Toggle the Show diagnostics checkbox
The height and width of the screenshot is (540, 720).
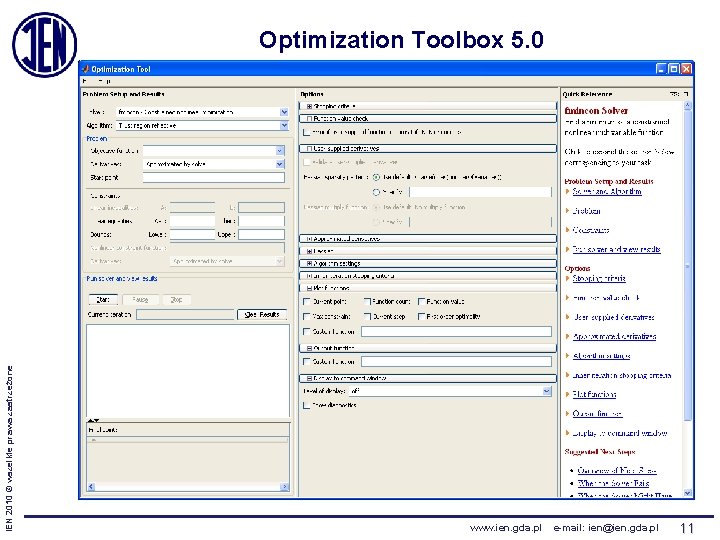306,405
